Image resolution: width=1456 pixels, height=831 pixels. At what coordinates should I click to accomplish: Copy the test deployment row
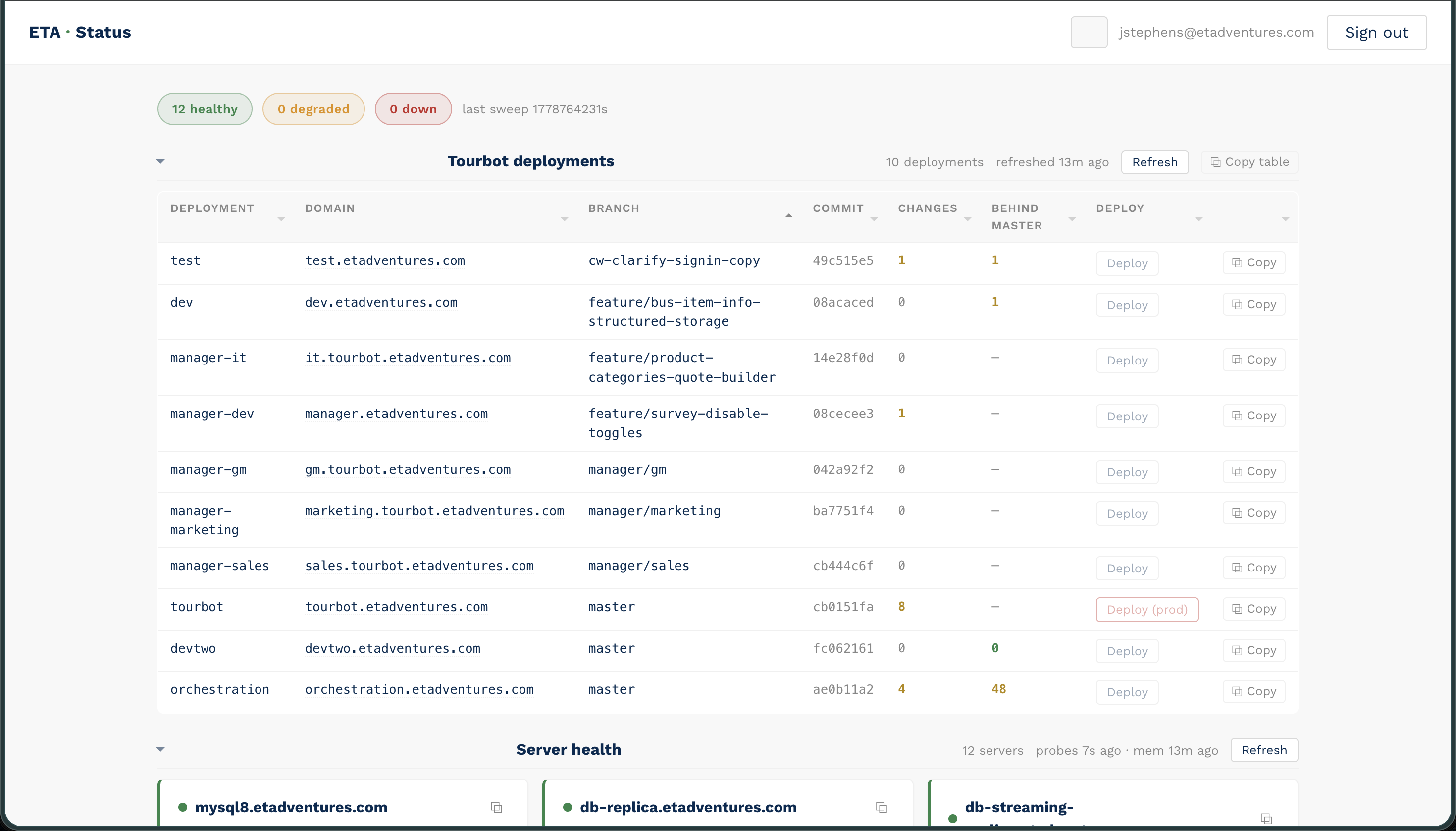click(x=1253, y=262)
